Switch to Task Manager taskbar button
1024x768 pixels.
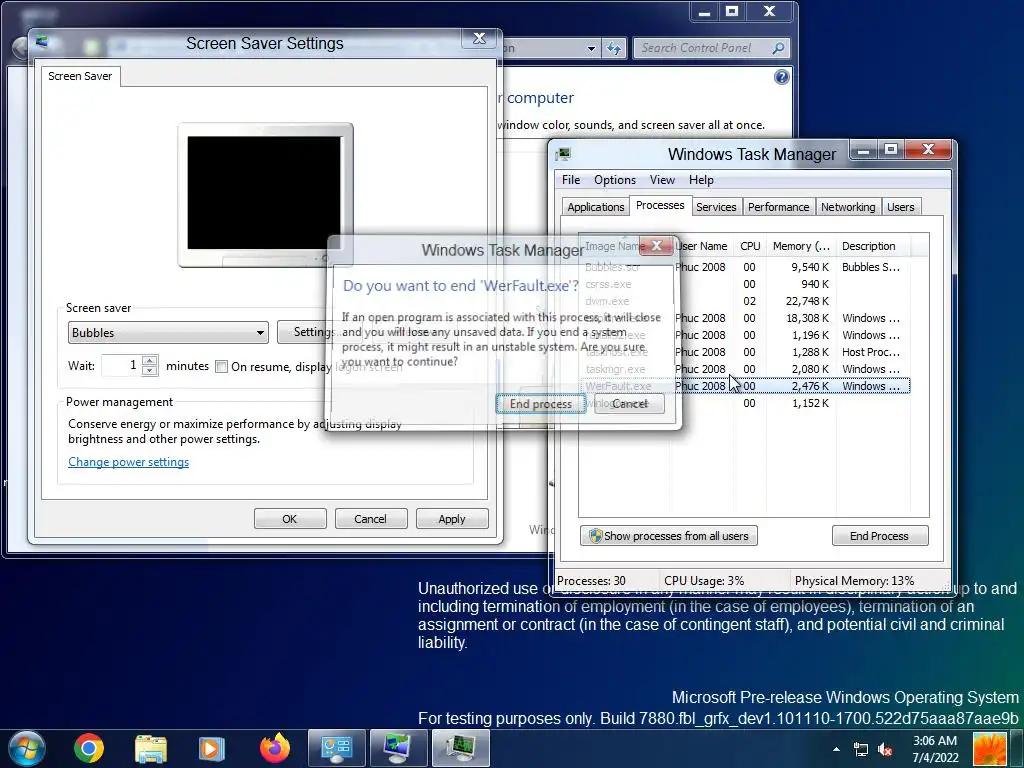(x=461, y=748)
